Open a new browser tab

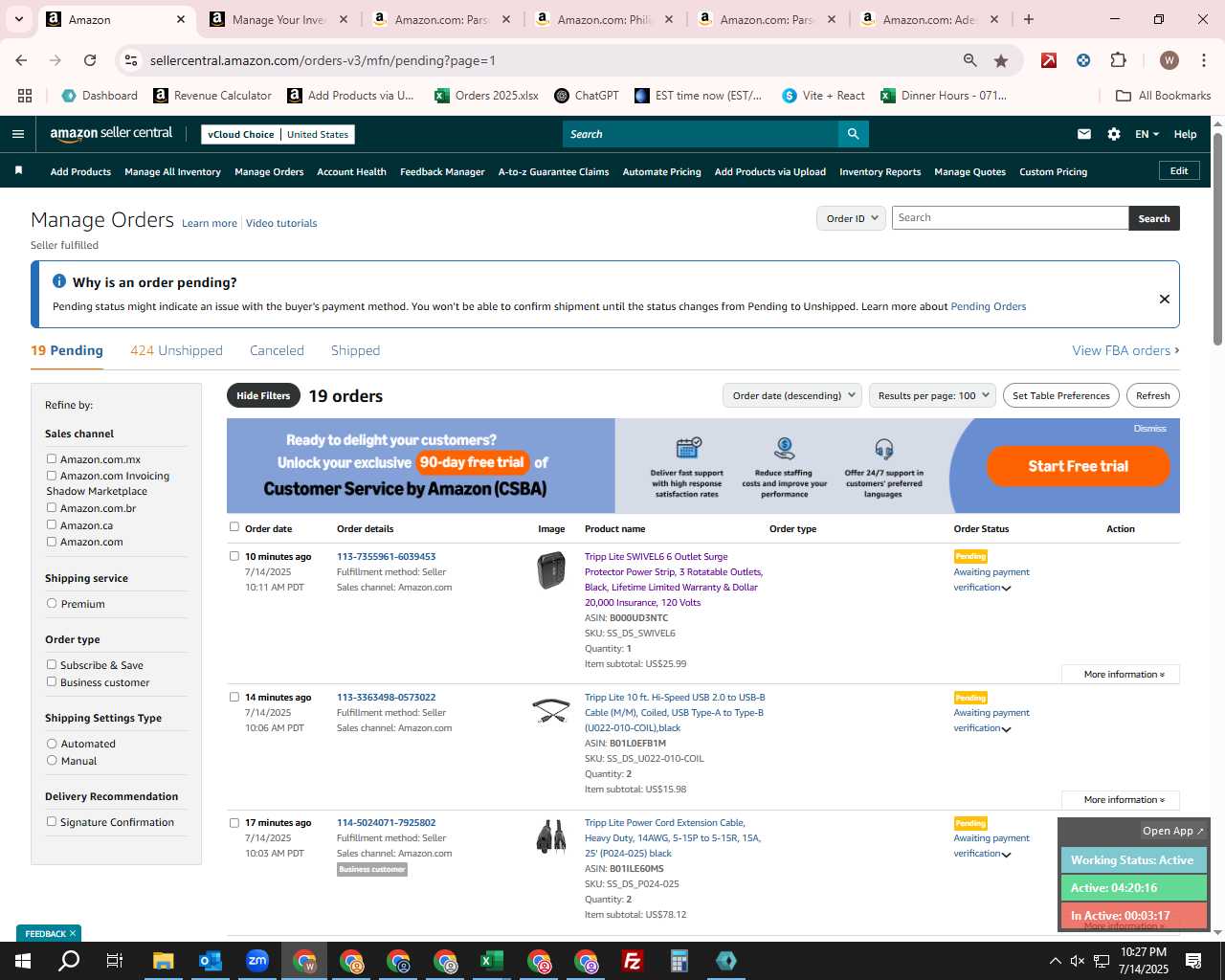[1029, 19]
